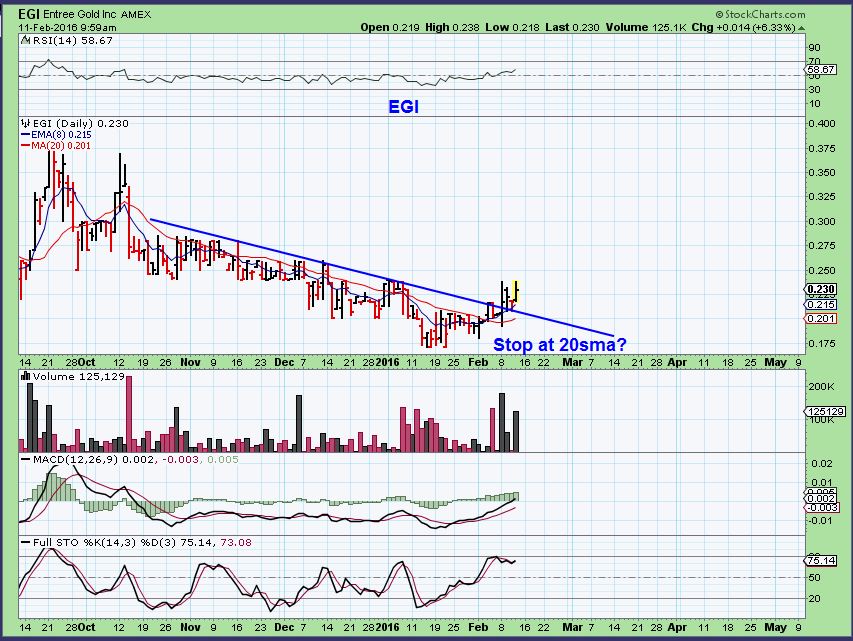Click the 58.67 RSI value tag on right axis
The height and width of the screenshot is (641, 853).
[821, 70]
